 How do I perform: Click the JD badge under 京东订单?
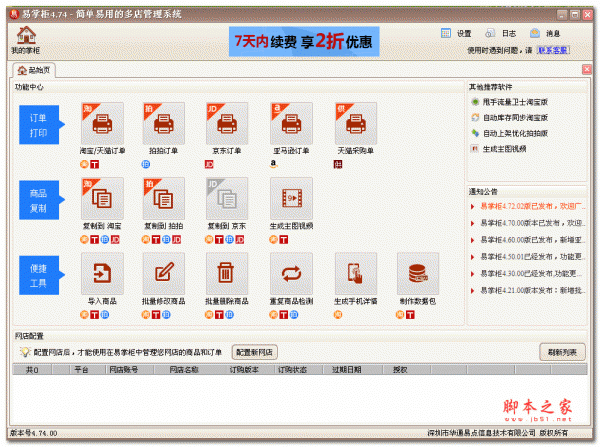[x=209, y=165]
